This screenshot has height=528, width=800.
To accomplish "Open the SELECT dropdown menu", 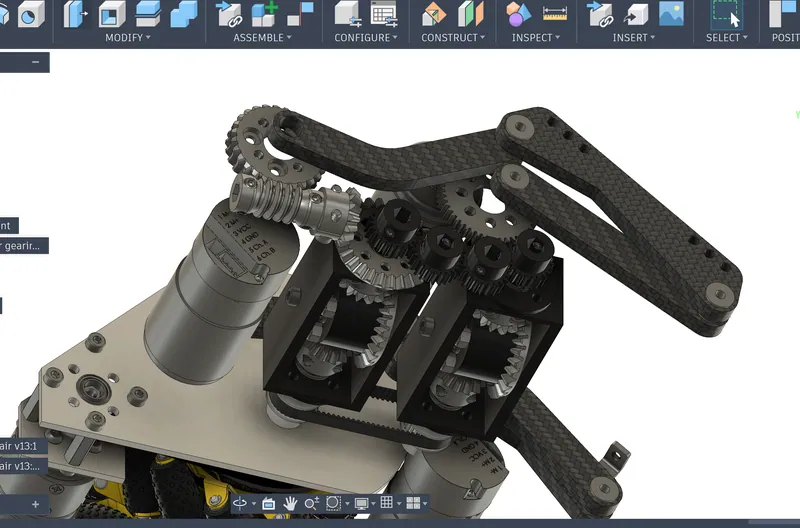I will 727,38.
